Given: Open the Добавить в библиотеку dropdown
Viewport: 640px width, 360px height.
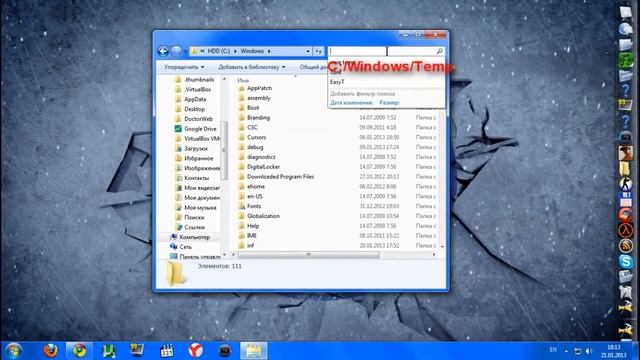Looking at the screenshot, I should pyautogui.click(x=252, y=67).
